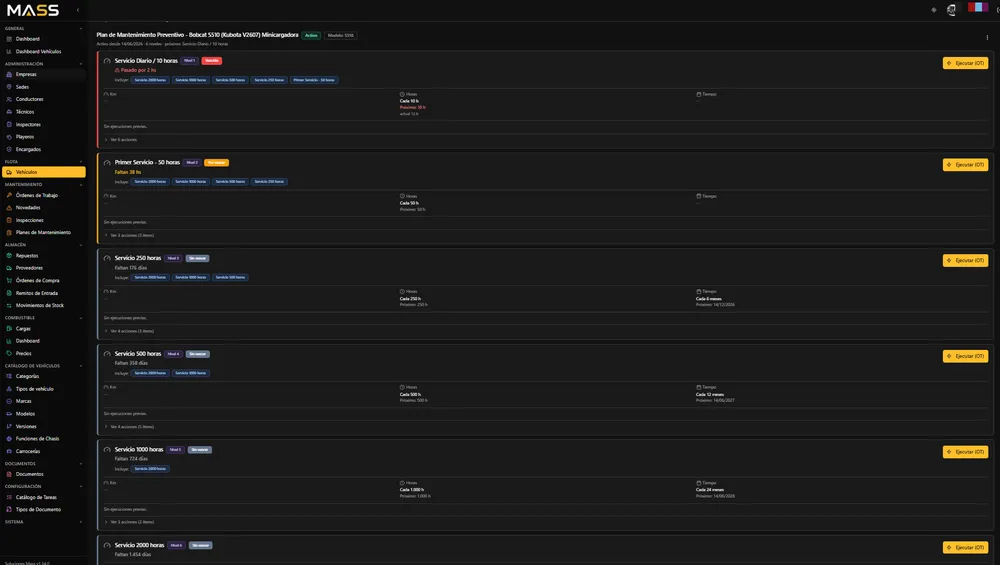Viewport: 1000px width, 565px height.
Task: Click Ejecutar (OT) for Servicio Diario
Action: 965,63
